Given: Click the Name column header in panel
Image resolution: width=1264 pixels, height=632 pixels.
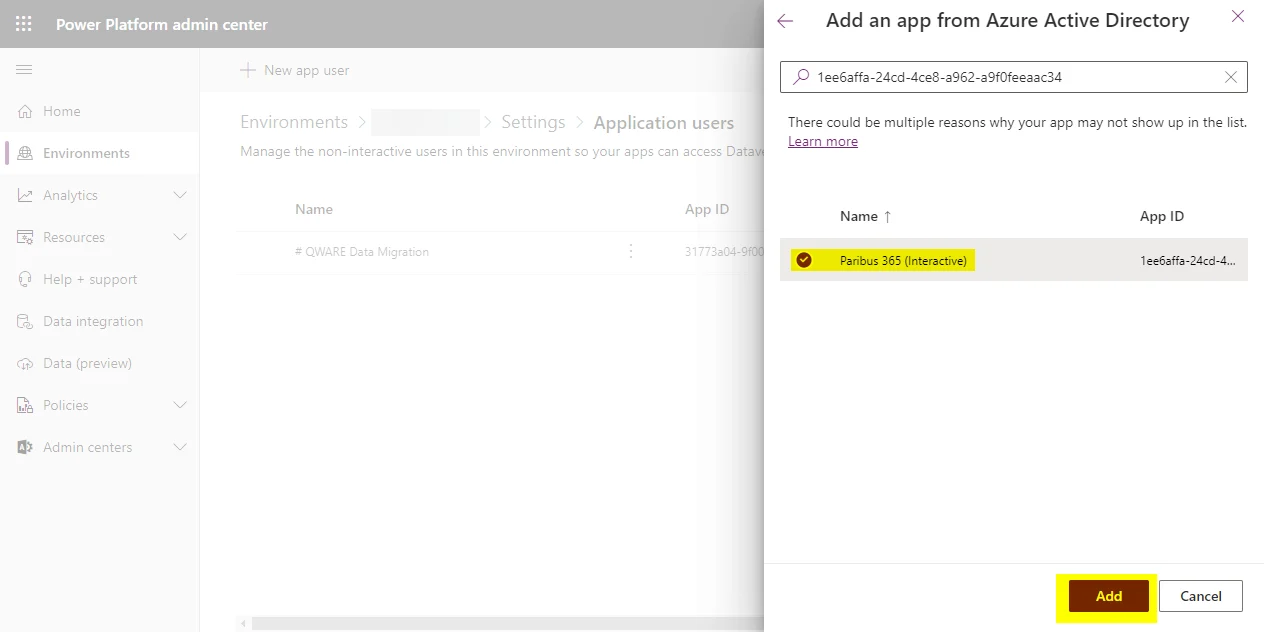Looking at the screenshot, I should pyautogui.click(x=859, y=216).
